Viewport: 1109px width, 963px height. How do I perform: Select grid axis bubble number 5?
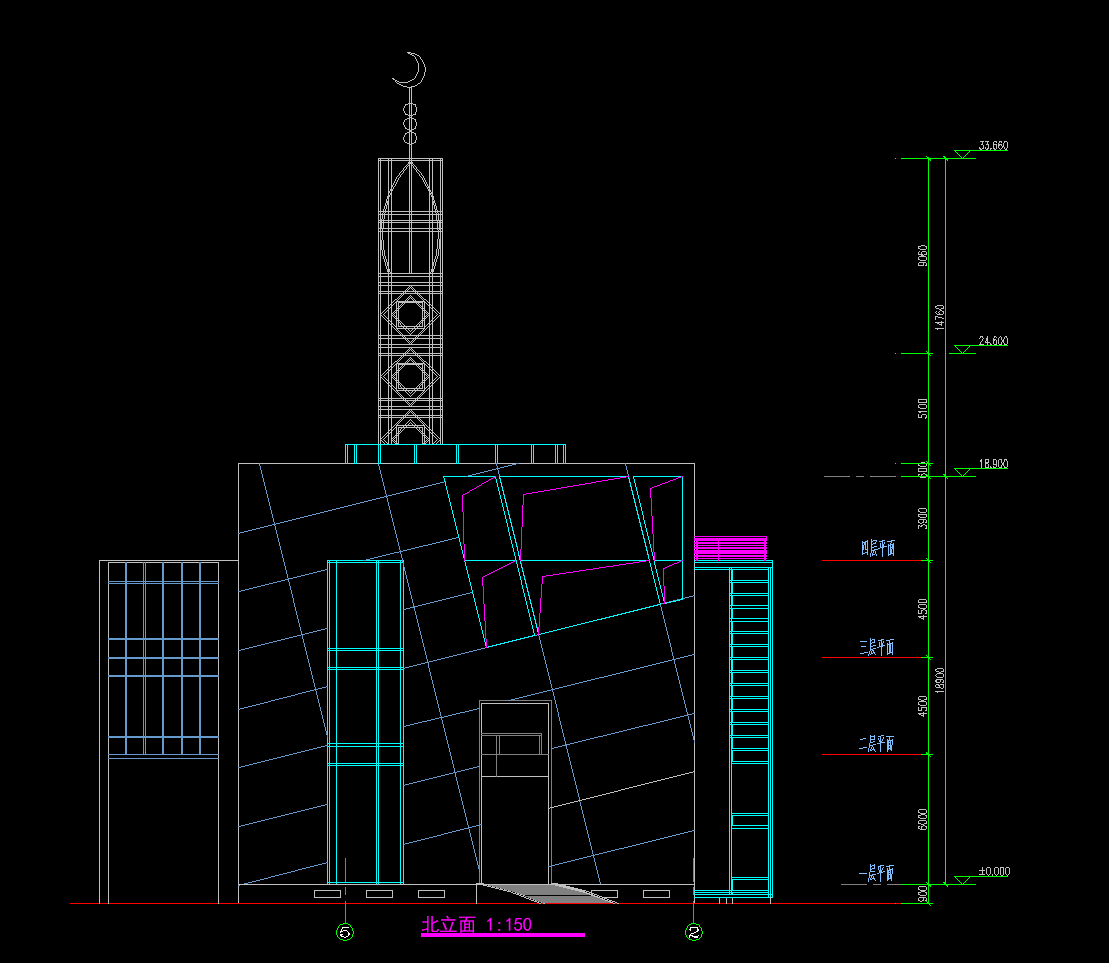(345, 932)
